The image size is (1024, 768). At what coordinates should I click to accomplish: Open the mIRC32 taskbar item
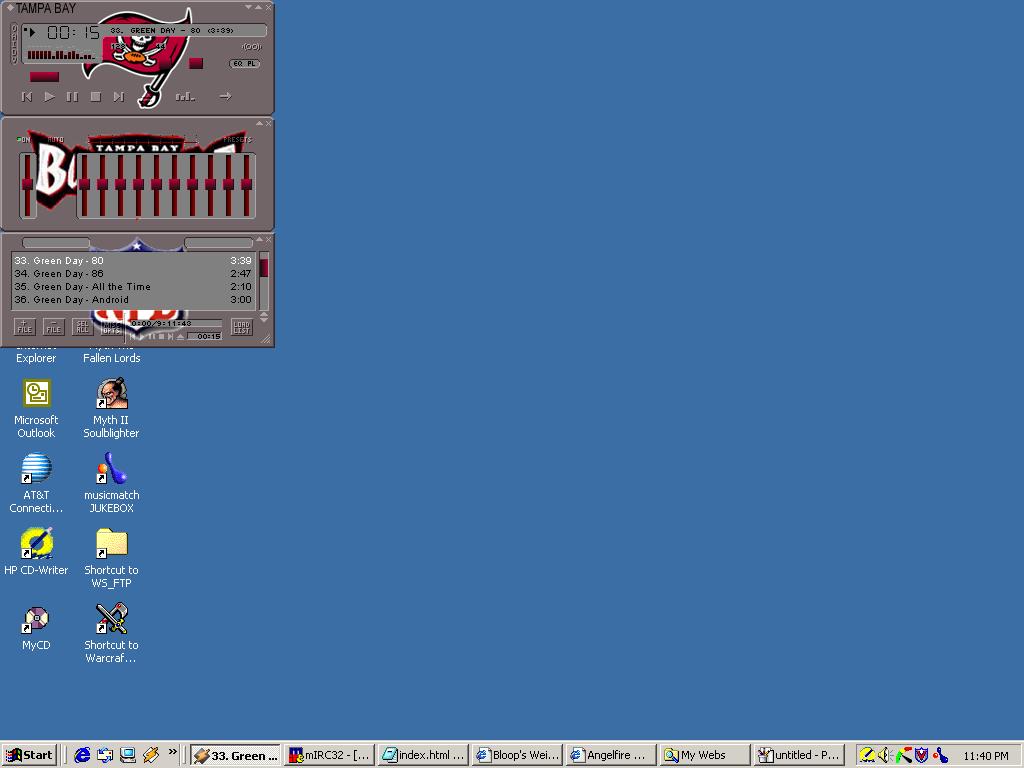point(329,755)
